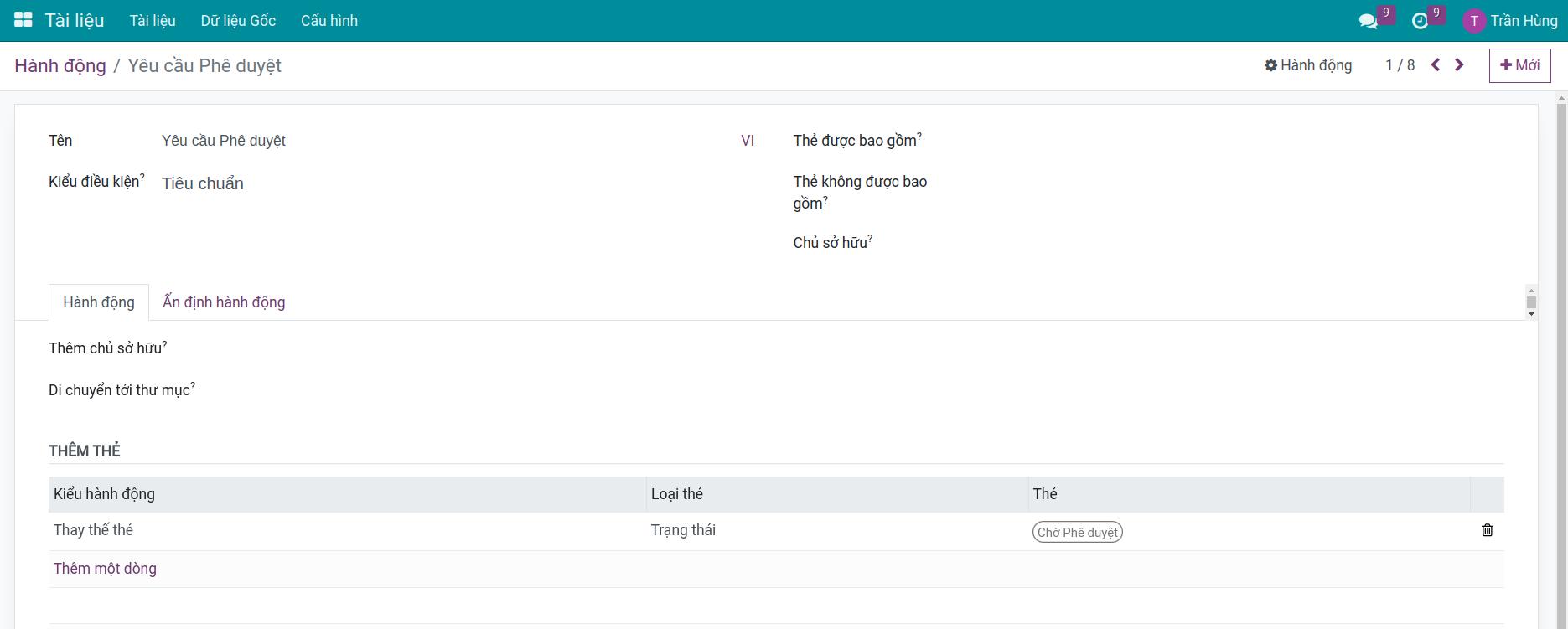Switch to the Ấn định hành động tab

(224, 302)
